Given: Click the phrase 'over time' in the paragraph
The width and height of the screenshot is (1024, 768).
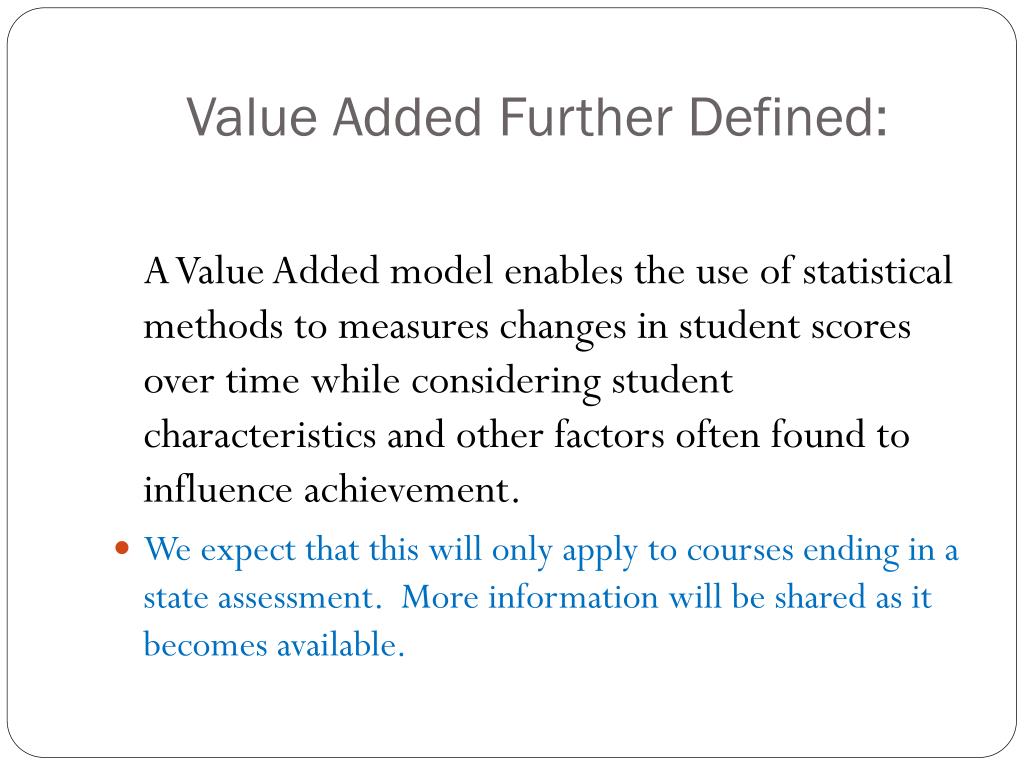Looking at the screenshot, I should coord(221,381).
